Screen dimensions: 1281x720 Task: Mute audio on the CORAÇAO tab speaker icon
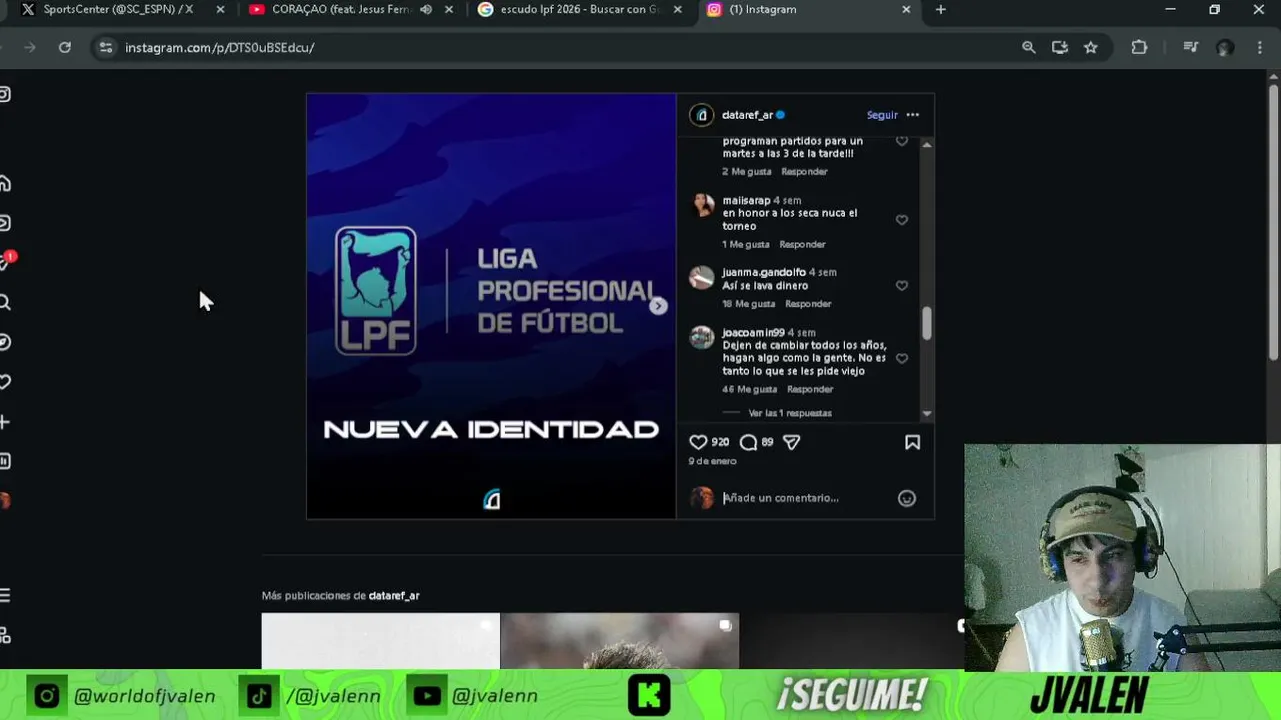(x=426, y=9)
